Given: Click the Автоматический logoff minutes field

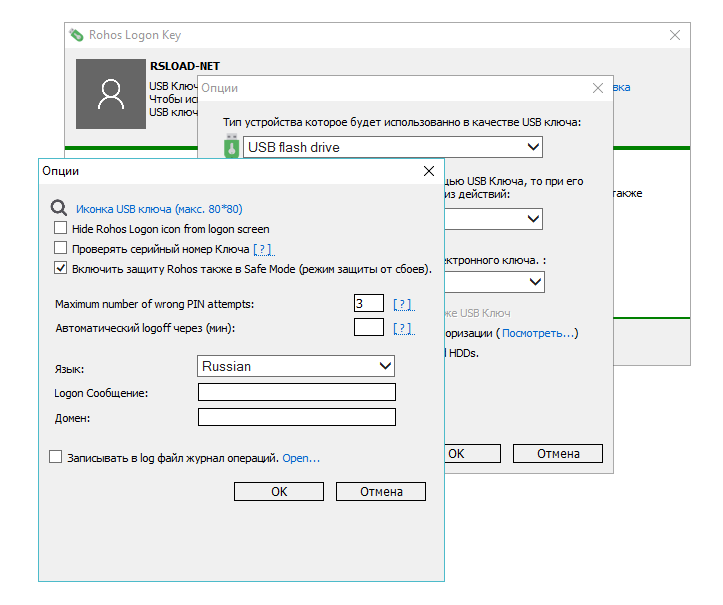Looking at the screenshot, I should [x=369, y=327].
